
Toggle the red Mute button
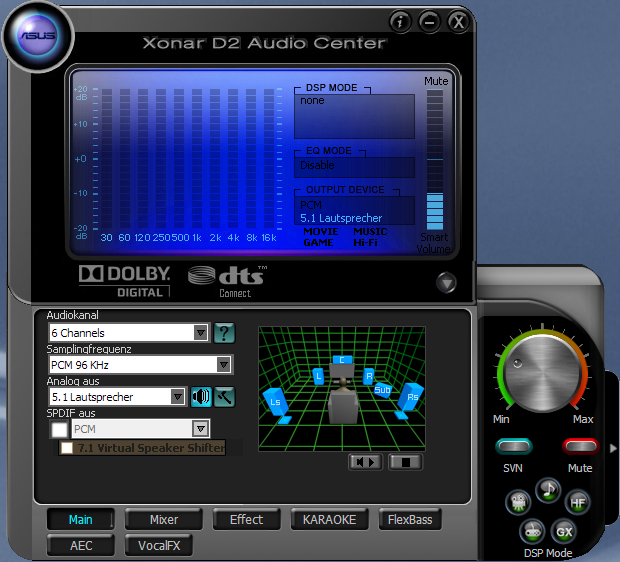[x=580, y=446]
